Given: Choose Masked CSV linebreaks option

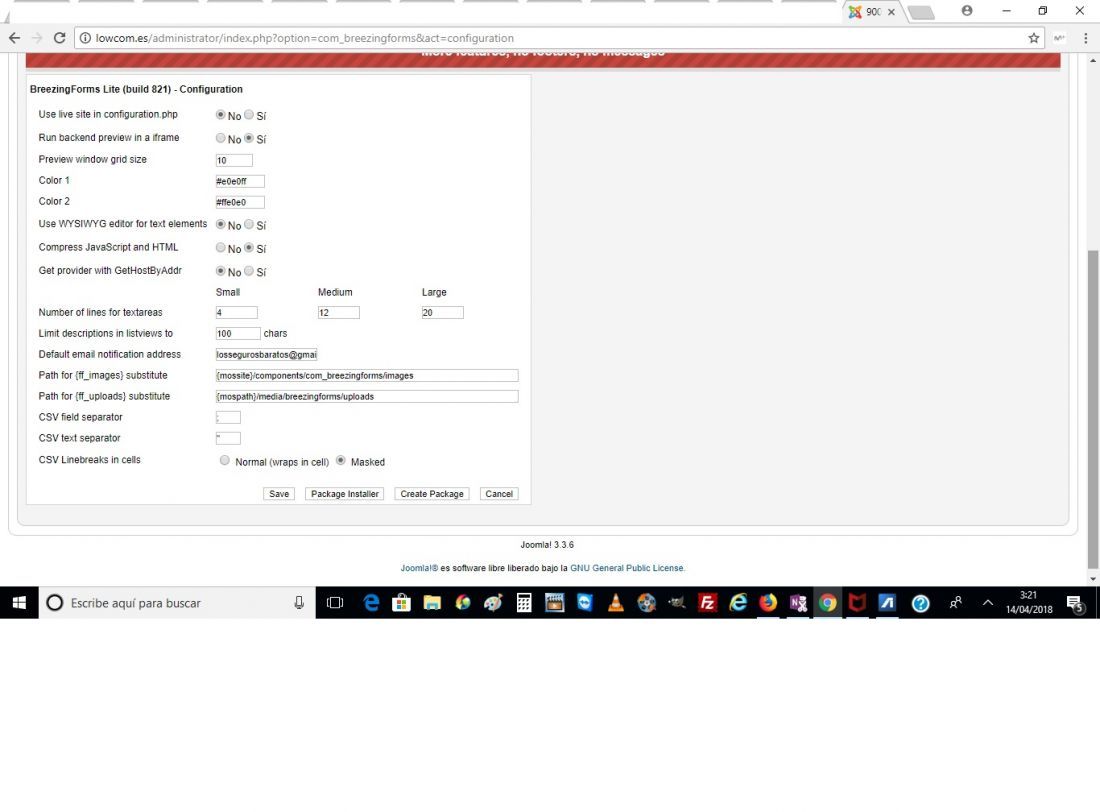Looking at the screenshot, I should click(x=341, y=460).
